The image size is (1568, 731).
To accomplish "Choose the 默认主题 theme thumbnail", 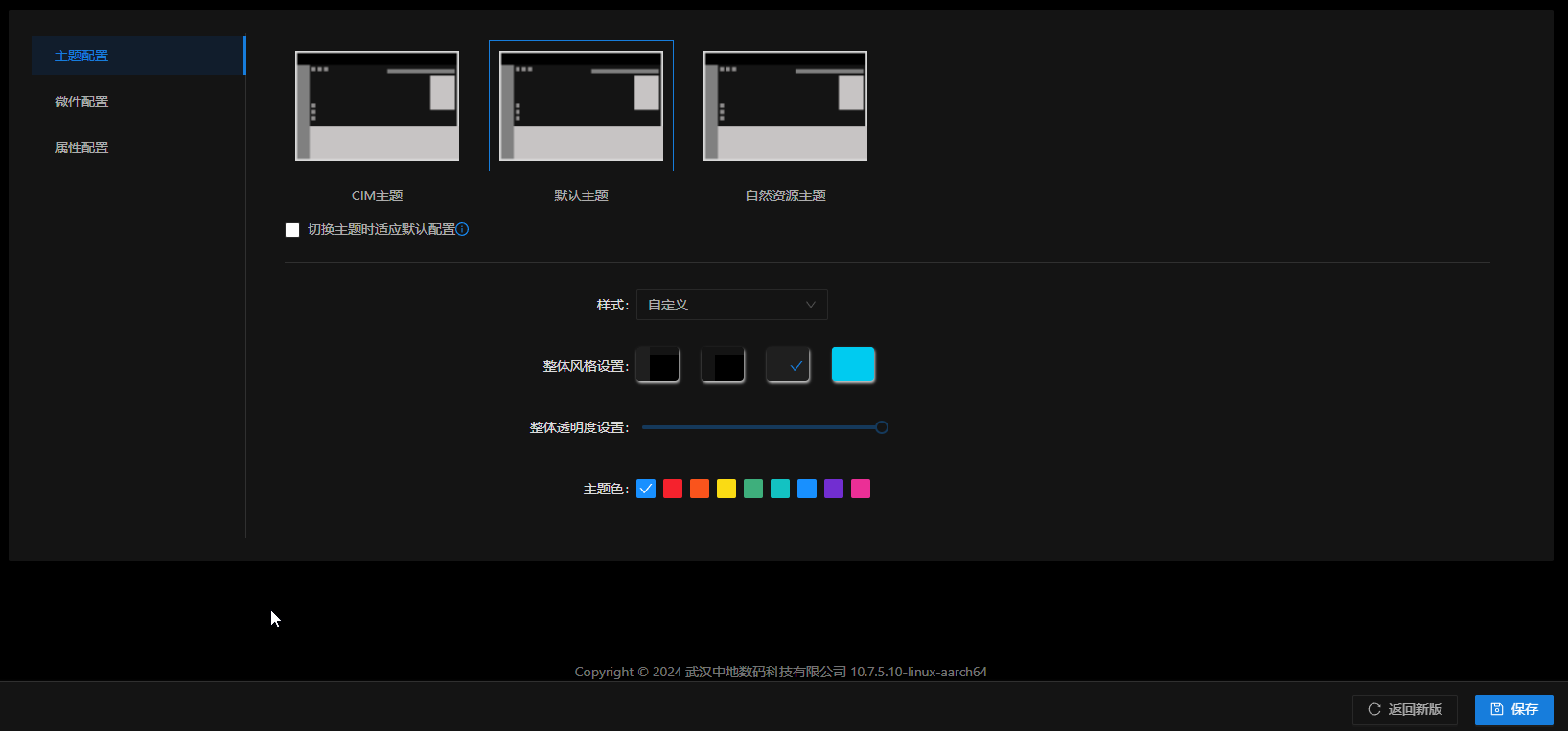I will click(581, 105).
